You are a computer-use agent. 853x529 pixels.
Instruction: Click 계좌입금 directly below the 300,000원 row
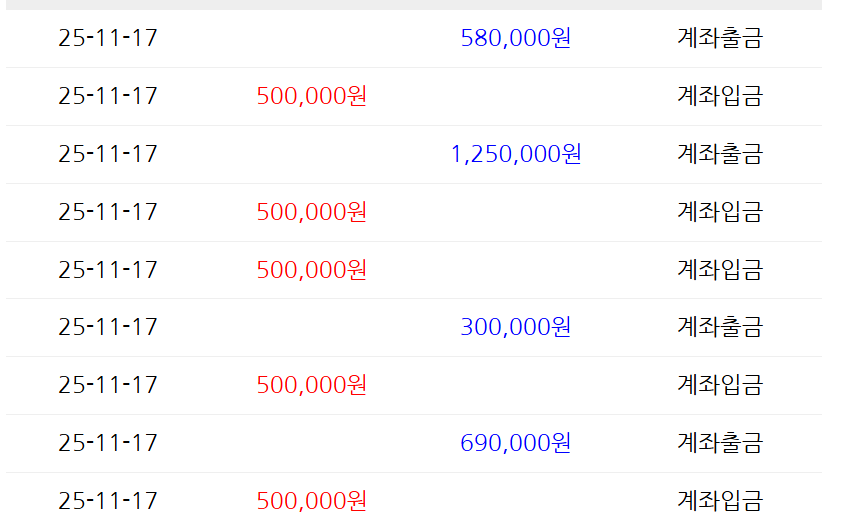pyautogui.click(x=719, y=385)
